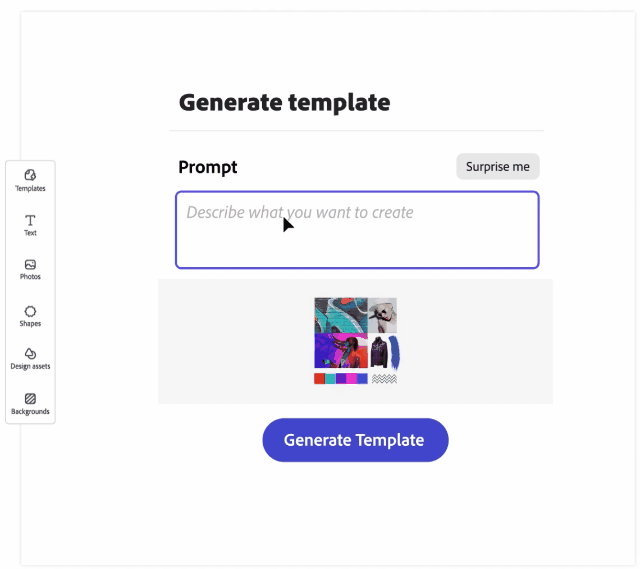Screen dimensions: 640x569
Task: Pick the blue color swatch
Action: point(363,379)
